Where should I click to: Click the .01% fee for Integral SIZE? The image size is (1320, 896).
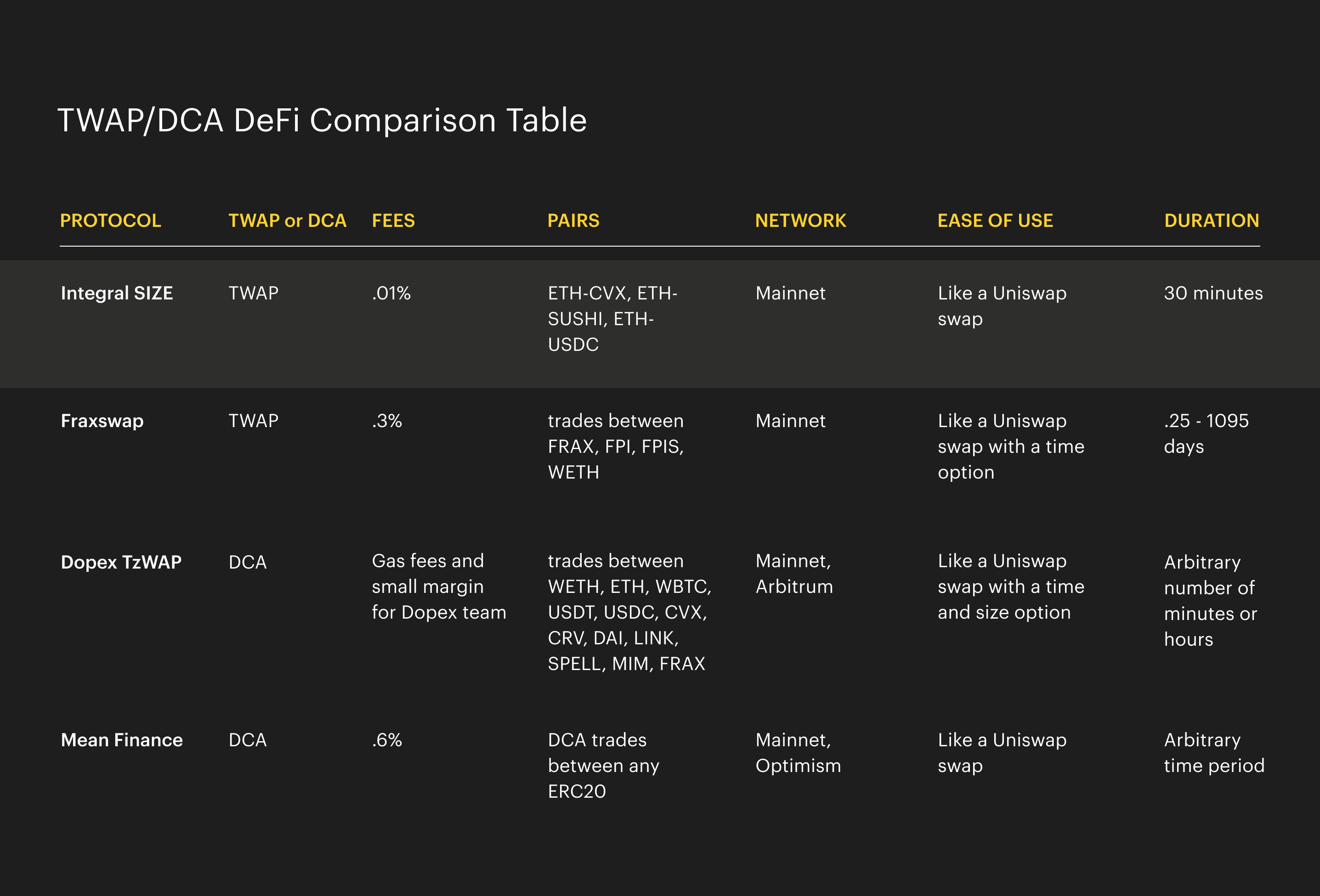click(x=391, y=293)
